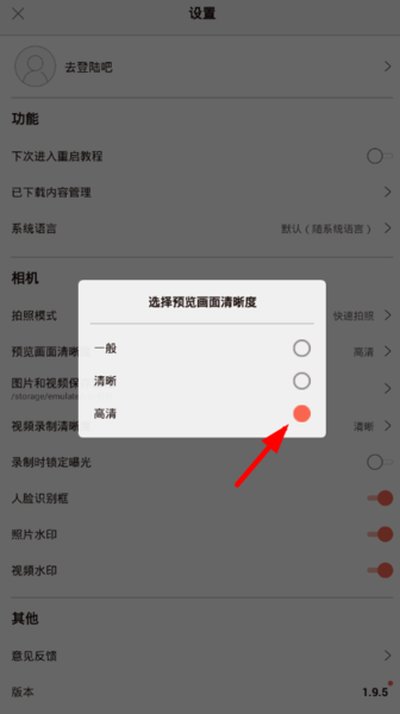Open 意见反馈 chevron arrow
400x714 pixels.
[387, 656]
